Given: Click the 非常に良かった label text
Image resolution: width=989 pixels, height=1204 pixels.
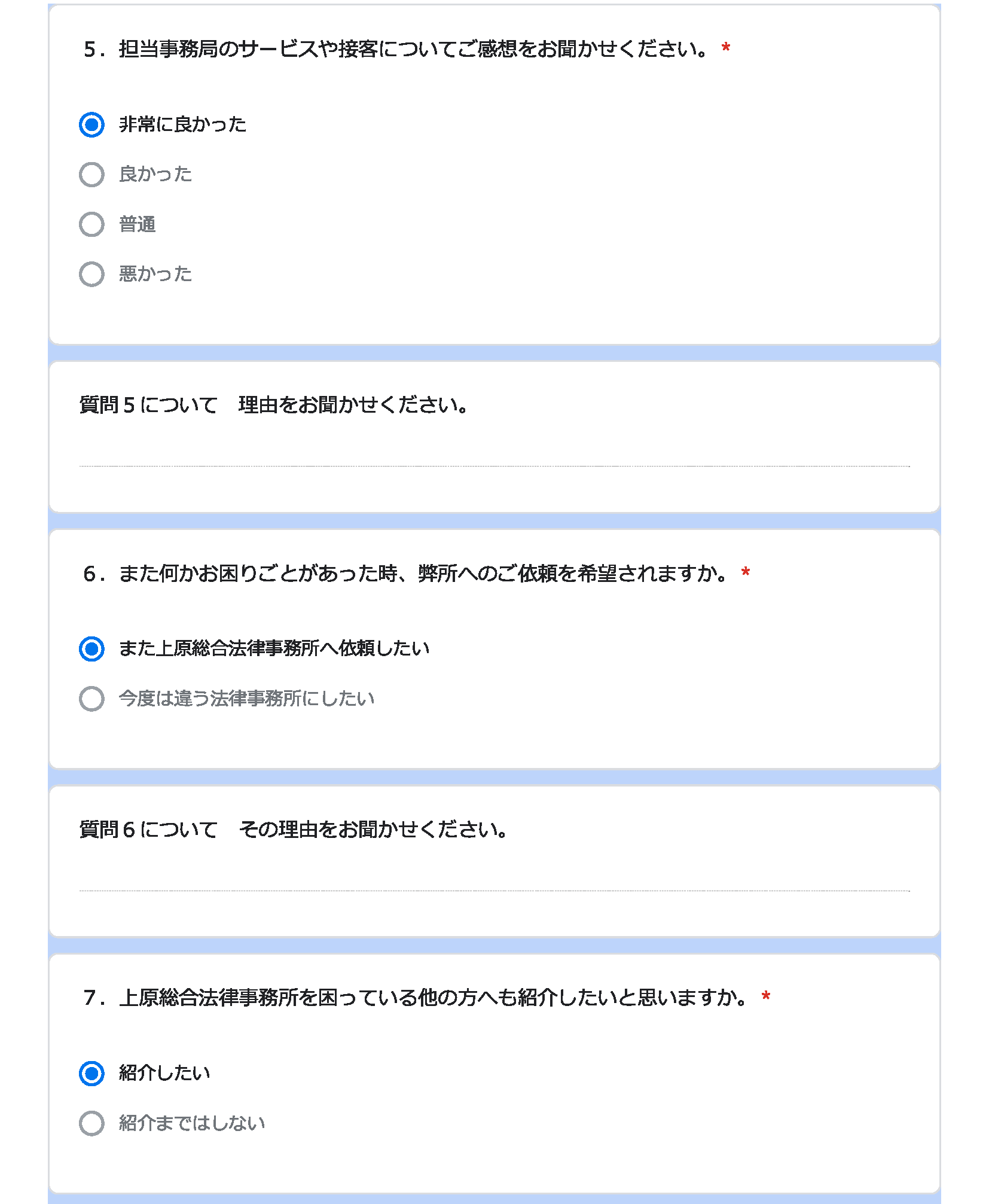Looking at the screenshot, I should [x=182, y=124].
